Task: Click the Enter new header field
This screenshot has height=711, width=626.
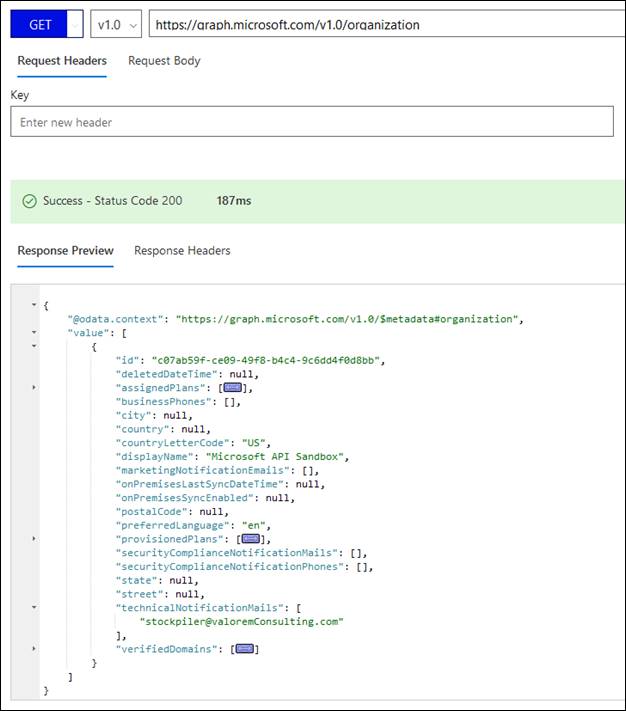Action: click(x=311, y=122)
